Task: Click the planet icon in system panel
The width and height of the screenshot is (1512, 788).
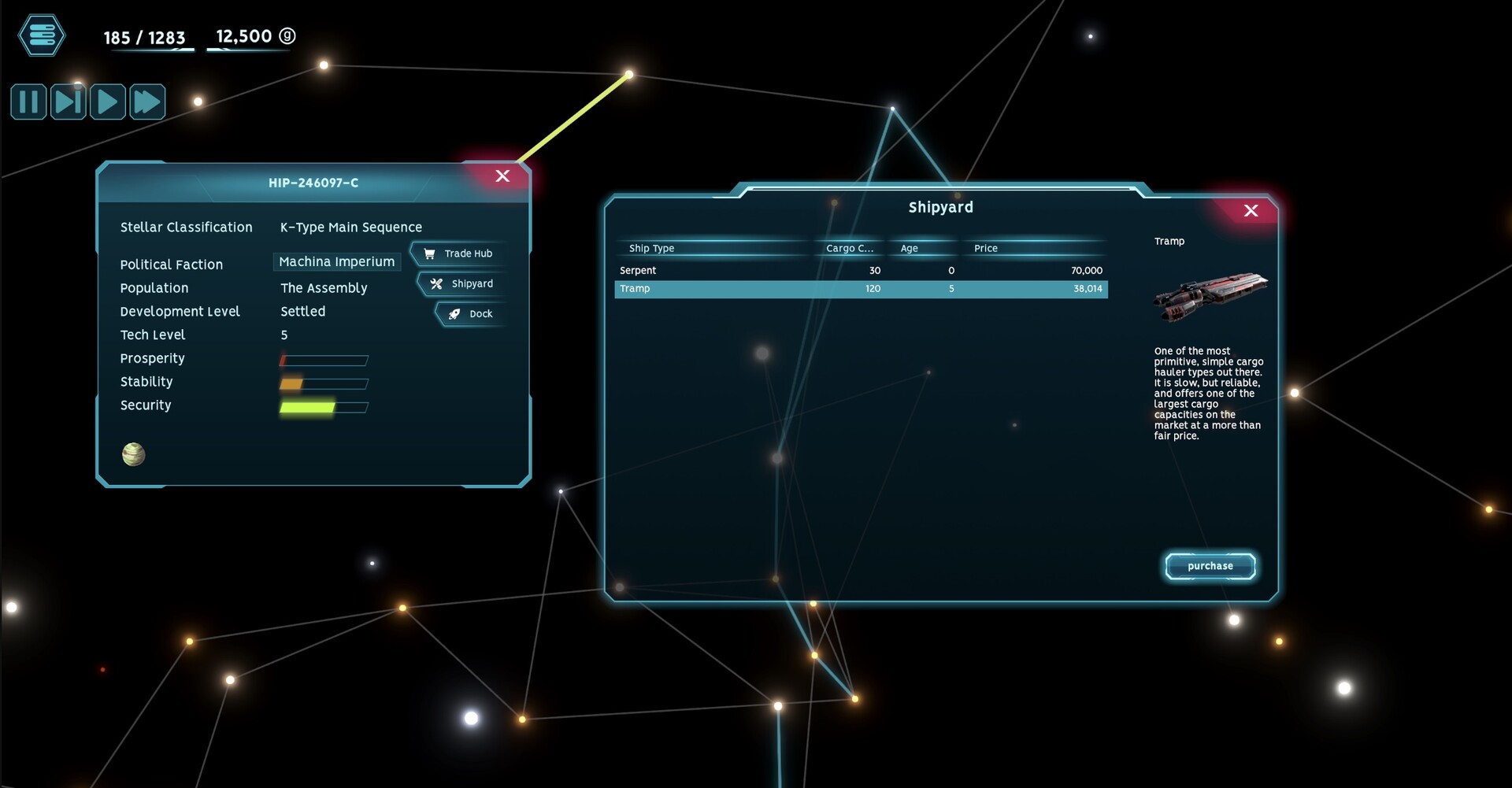Action: point(134,454)
